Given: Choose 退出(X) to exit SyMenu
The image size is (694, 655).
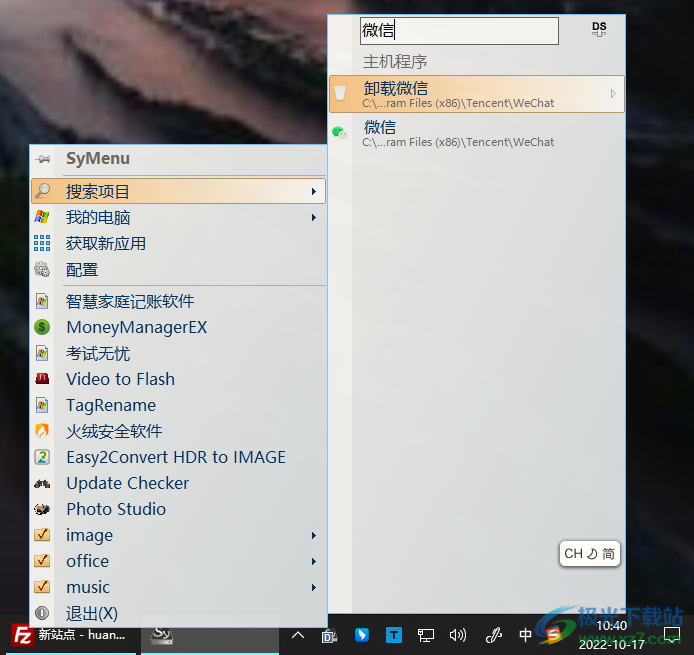Looking at the screenshot, I should [179, 613].
